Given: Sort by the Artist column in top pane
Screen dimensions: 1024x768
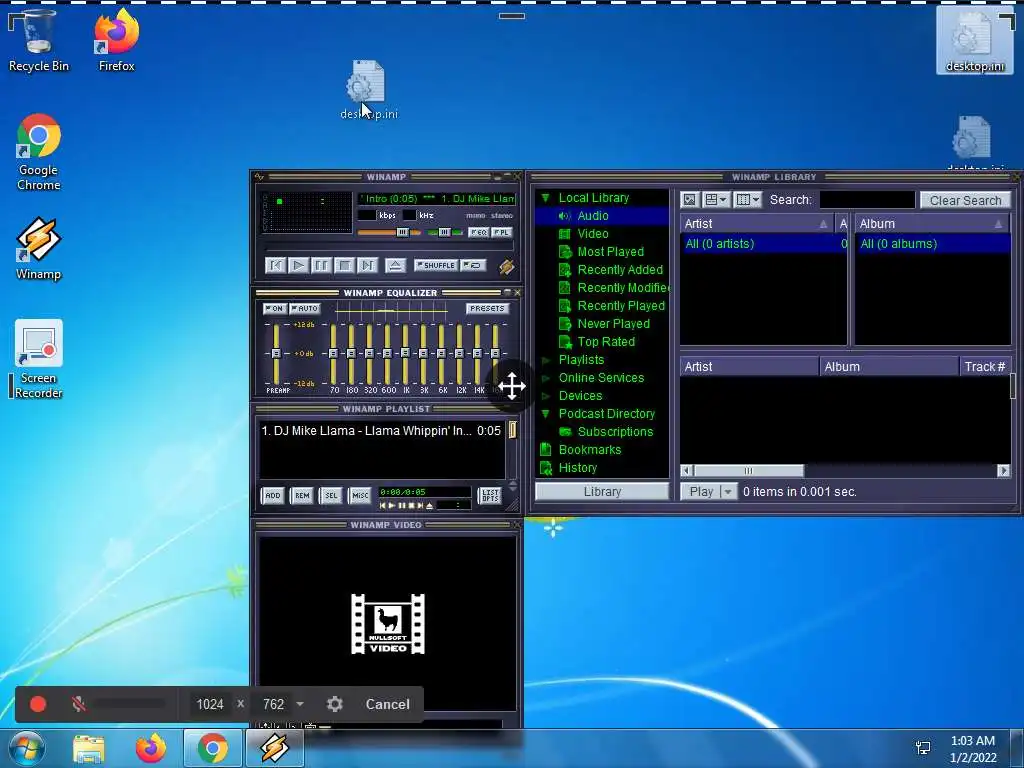Looking at the screenshot, I should coord(757,224).
